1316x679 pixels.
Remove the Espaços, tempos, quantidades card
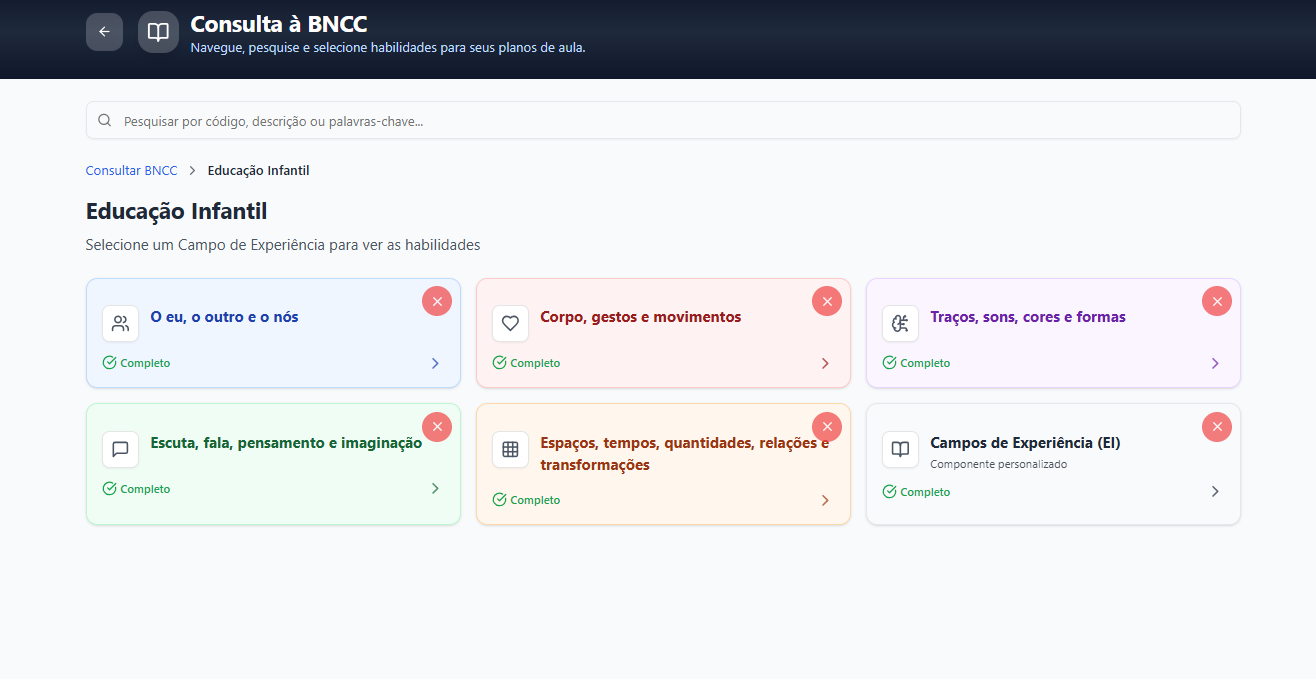point(827,427)
